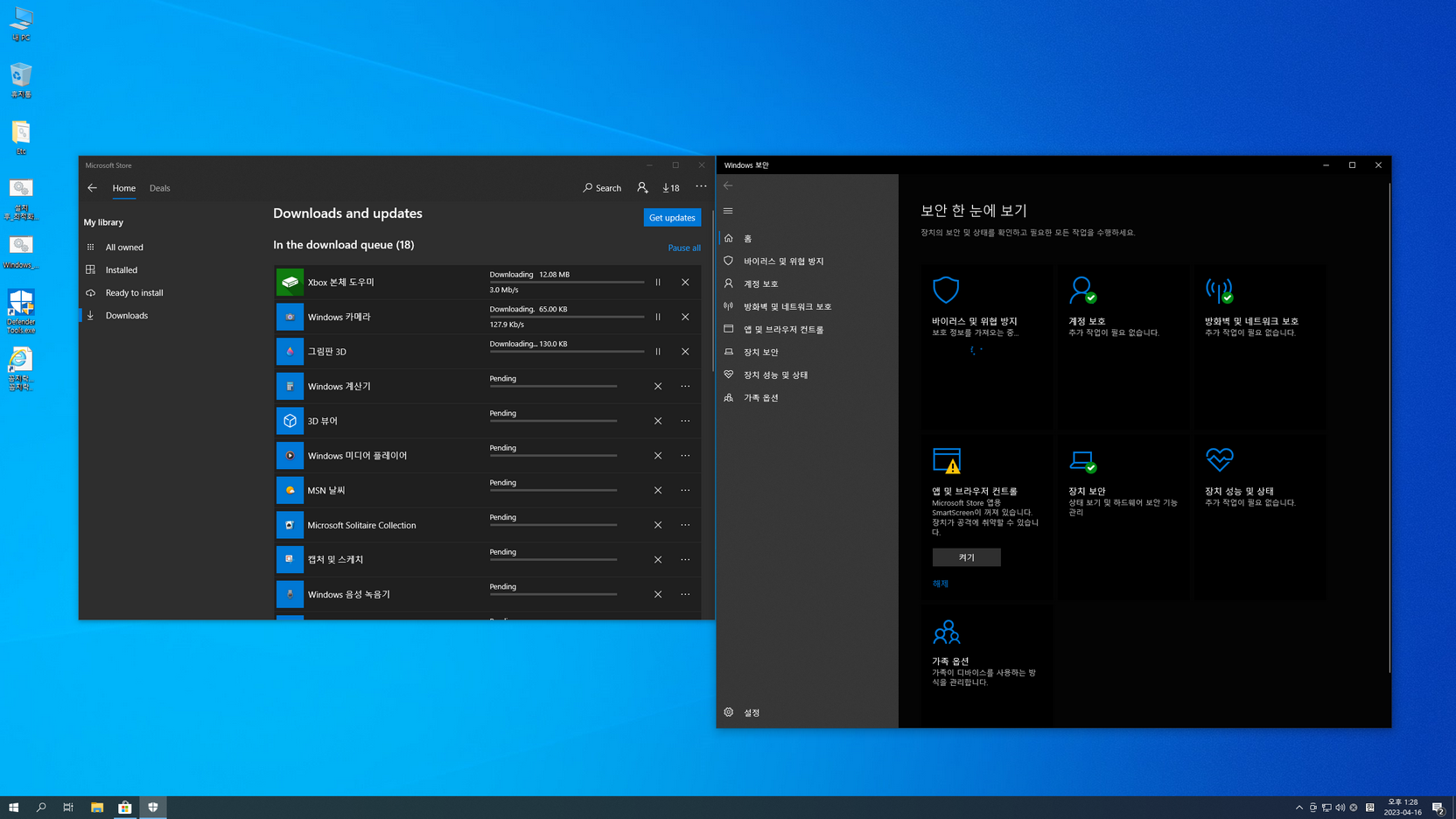
Task: Open Search in Microsoft Store
Action: click(602, 188)
